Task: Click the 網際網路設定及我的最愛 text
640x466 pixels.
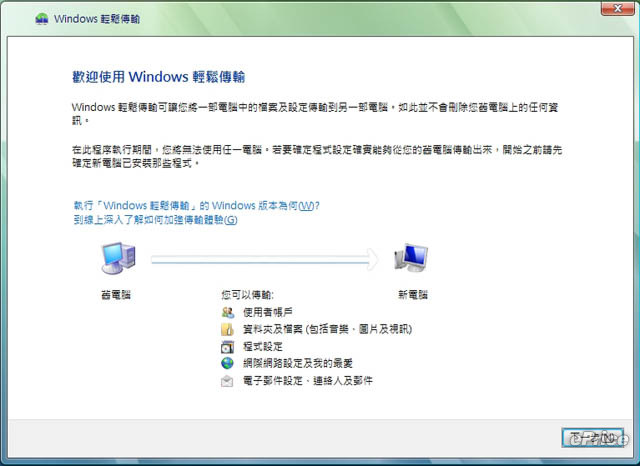Action: pos(298,363)
